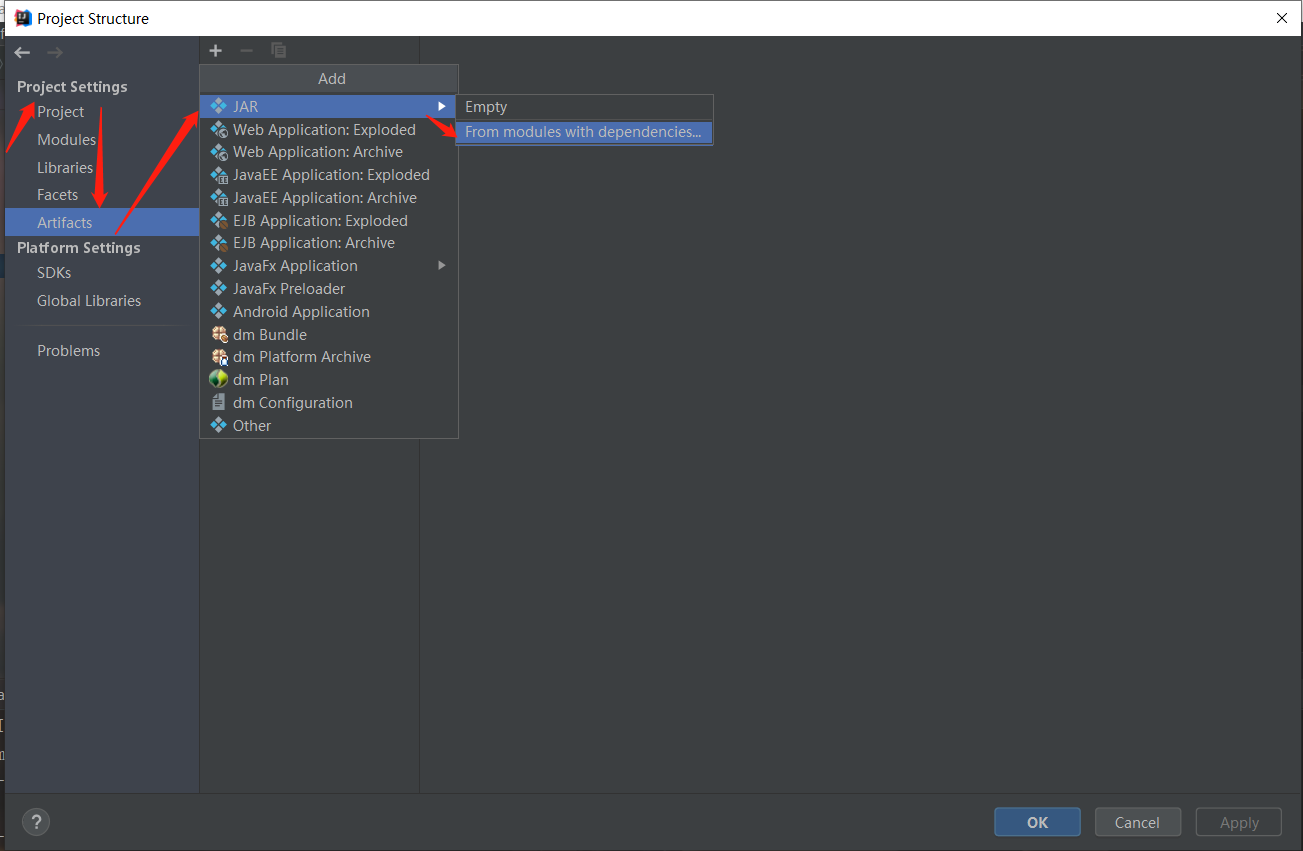Image resolution: width=1303 pixels, height=851 pixels.
Task: Choose JavaEE Application: Exploded entry
Action: click(329, 175)
